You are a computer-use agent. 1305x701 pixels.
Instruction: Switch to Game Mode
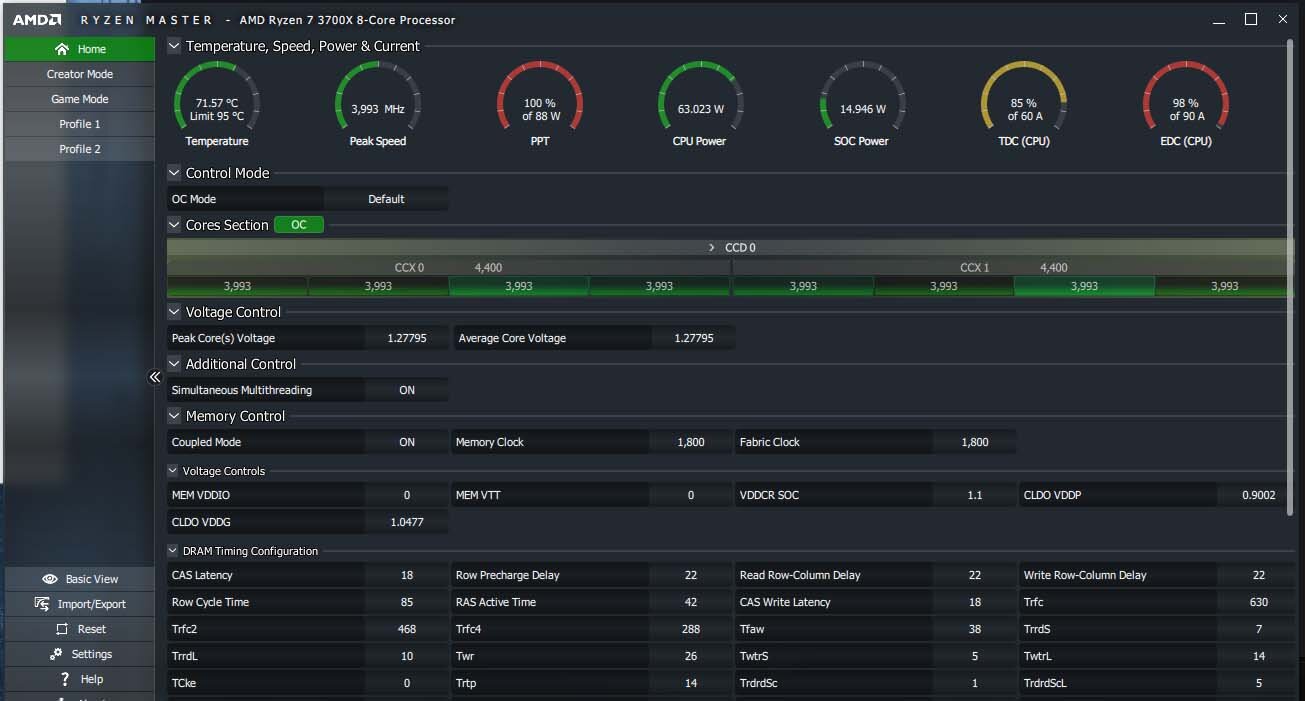tap(79, 99)
